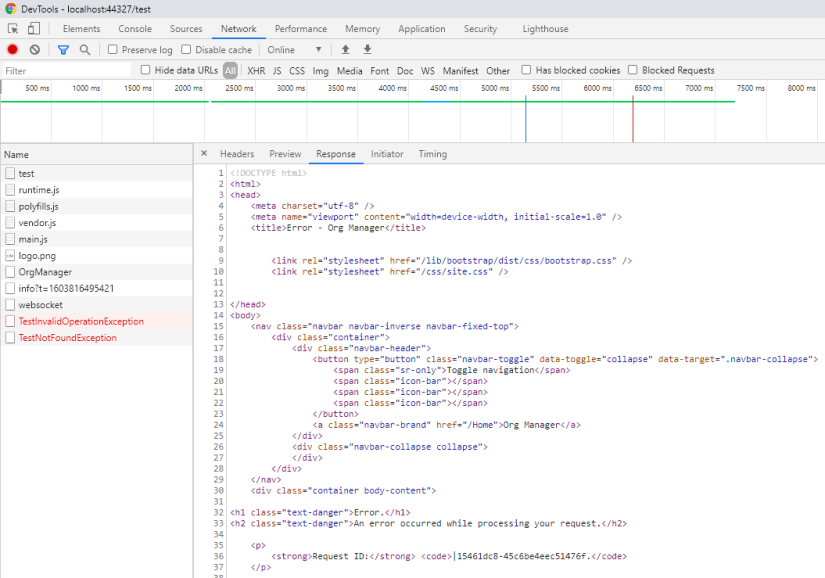This screenshot has height=578, width=825.
Task: Open the Elements panel tab
Action: (x=82, y=29)
